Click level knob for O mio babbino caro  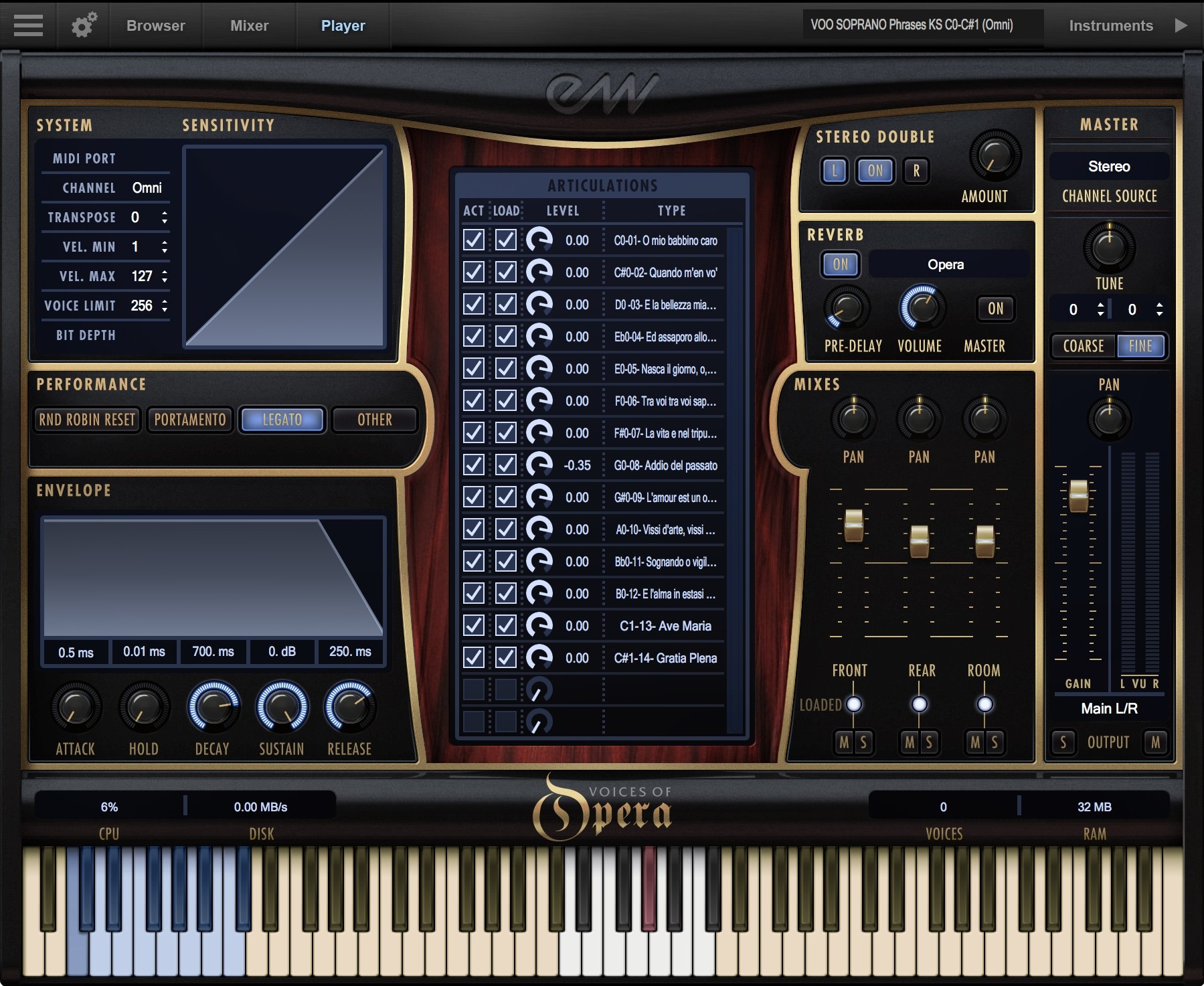click(539, 240)
